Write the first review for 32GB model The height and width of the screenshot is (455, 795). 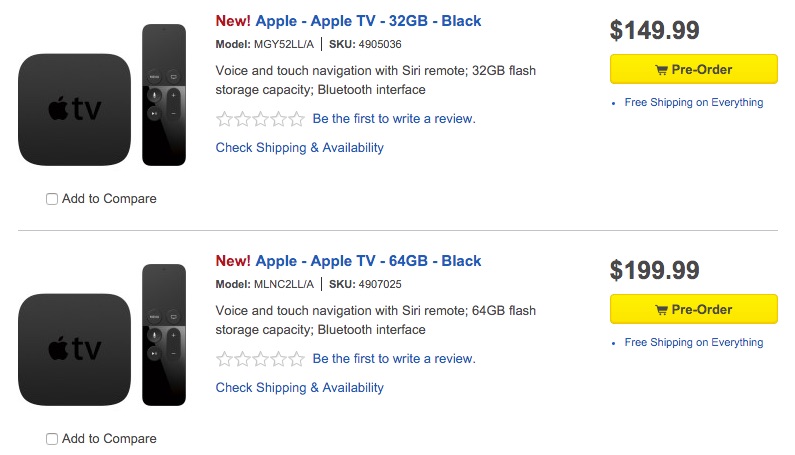394,119
